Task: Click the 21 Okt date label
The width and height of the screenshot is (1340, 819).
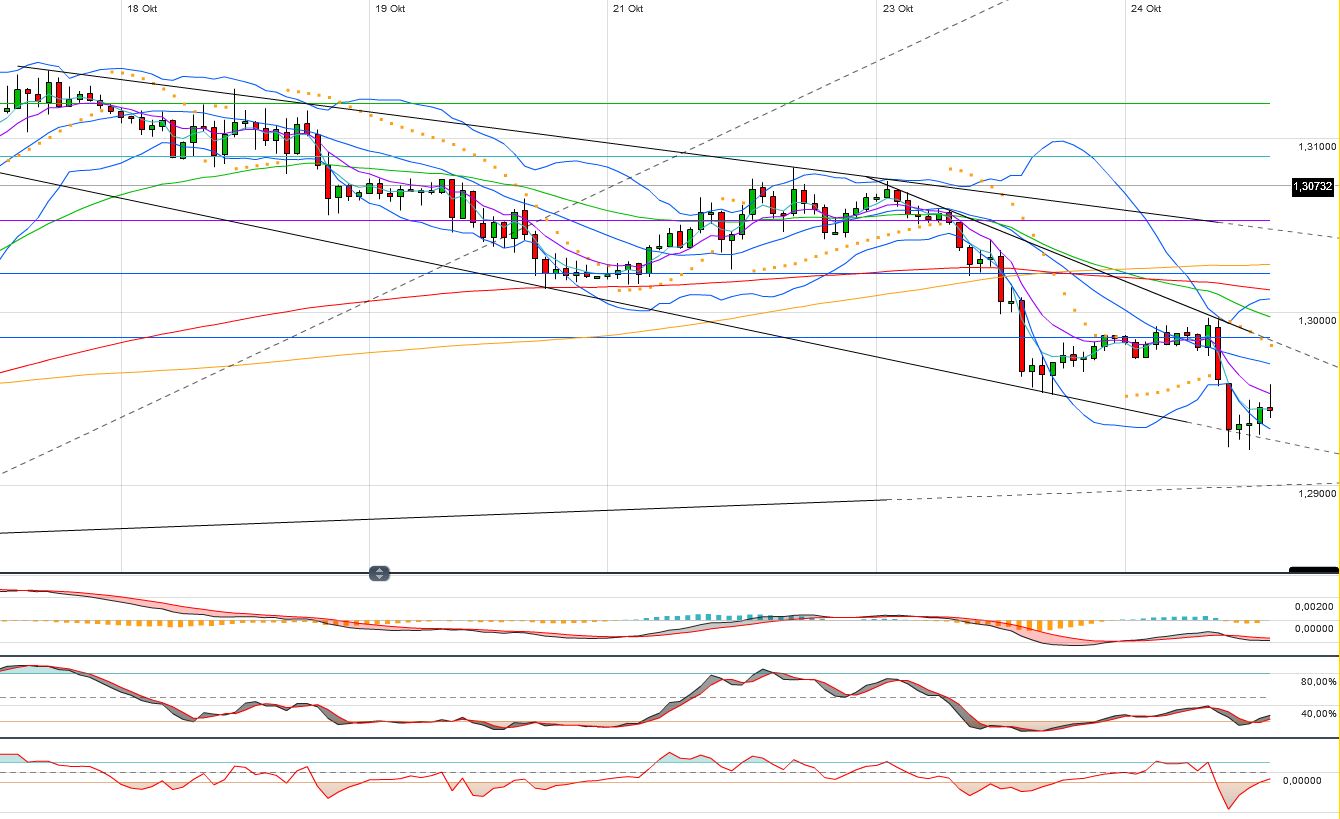Action: 628,8
